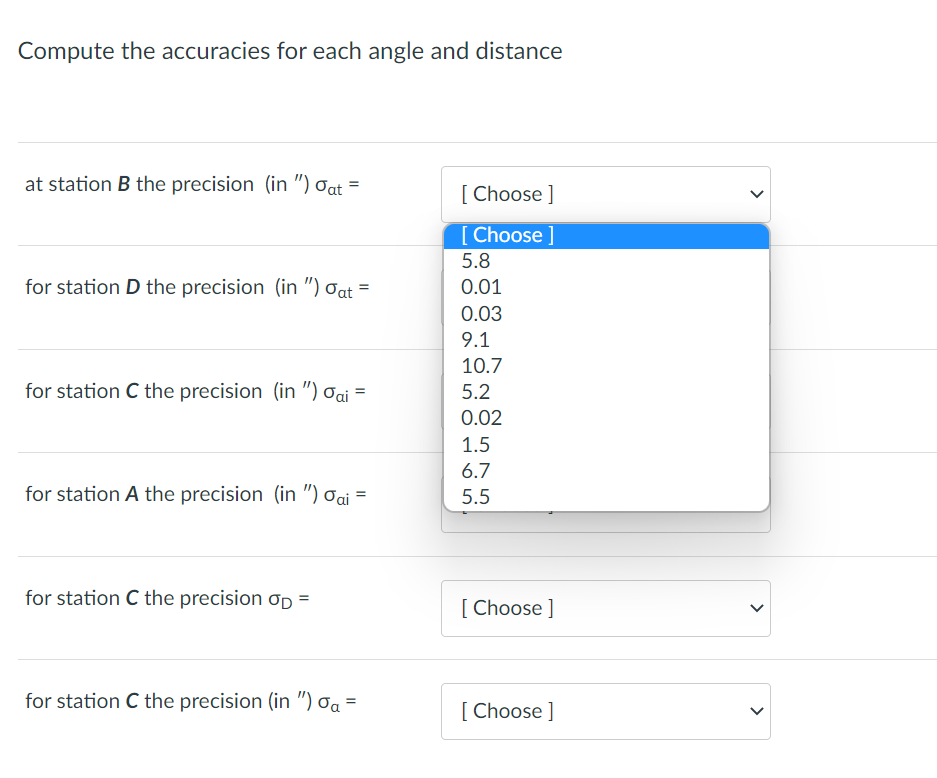Image resolution: width=937 pixels, height=778 pixels.
Task: Click chevron arrow on station C σα dropdown
Action: coord(757,711)
